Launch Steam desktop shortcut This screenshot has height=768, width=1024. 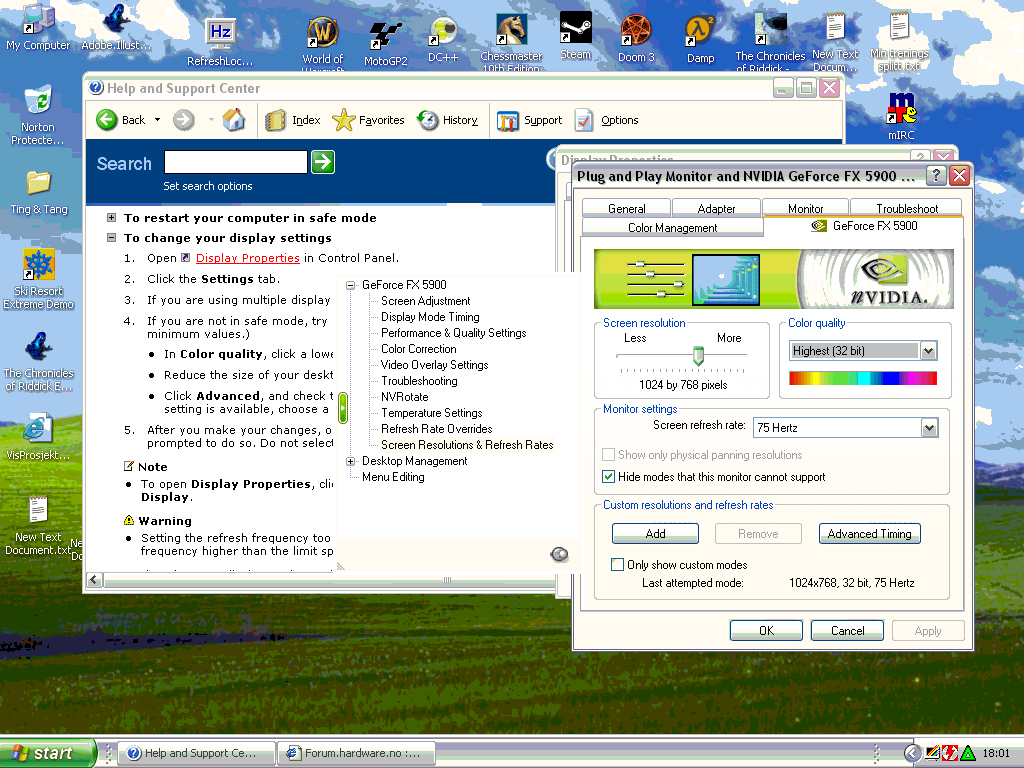(575, 35)
